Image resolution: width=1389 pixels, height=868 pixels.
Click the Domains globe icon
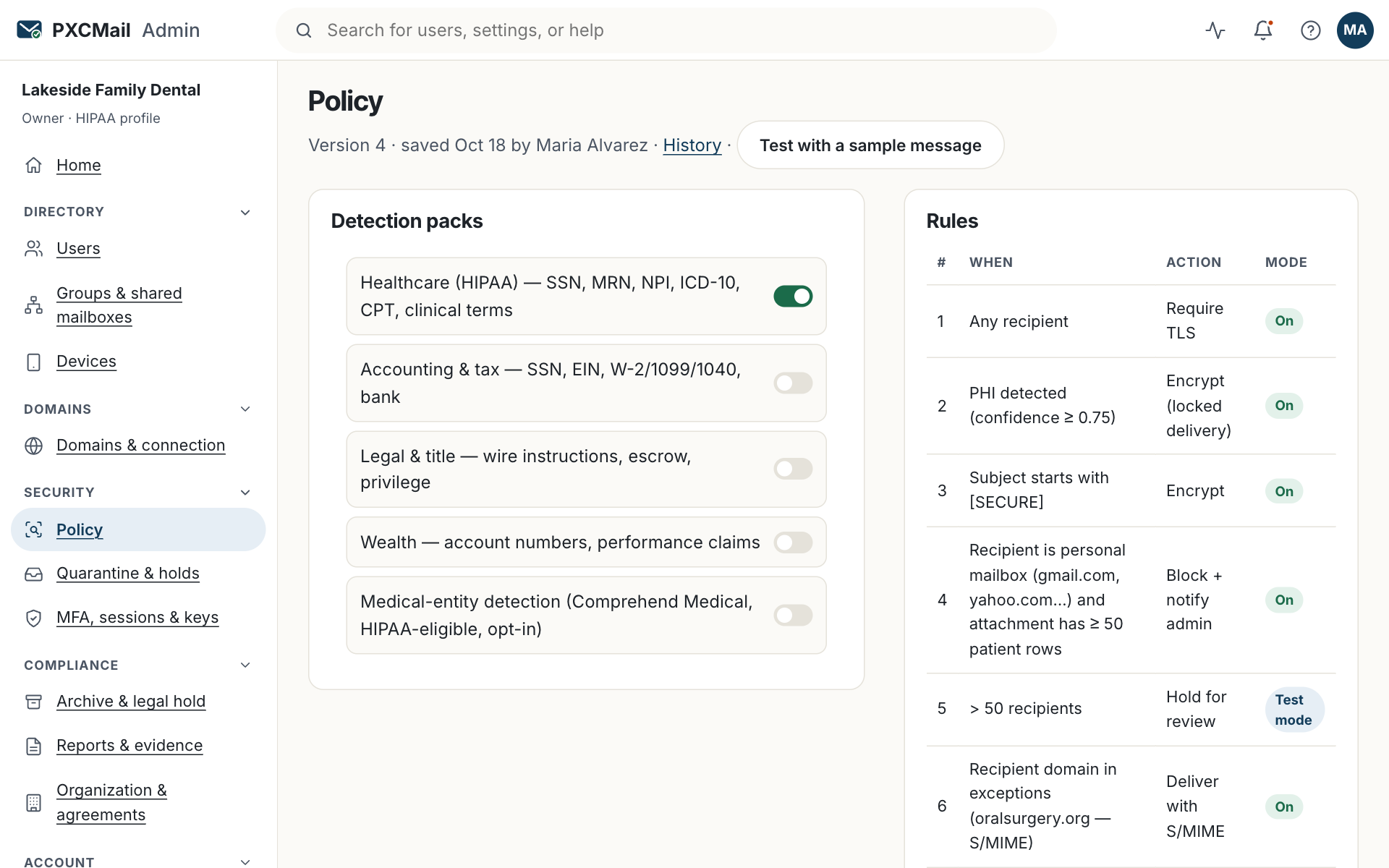click(x=33, y=446)
